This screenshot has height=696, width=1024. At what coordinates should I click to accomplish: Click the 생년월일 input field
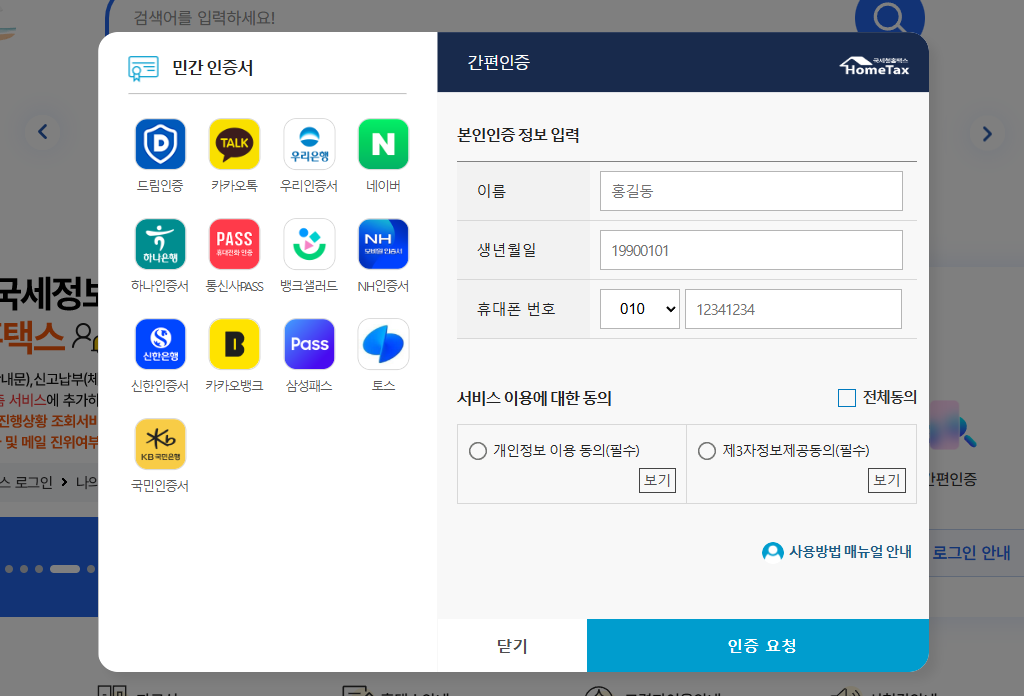751,250
